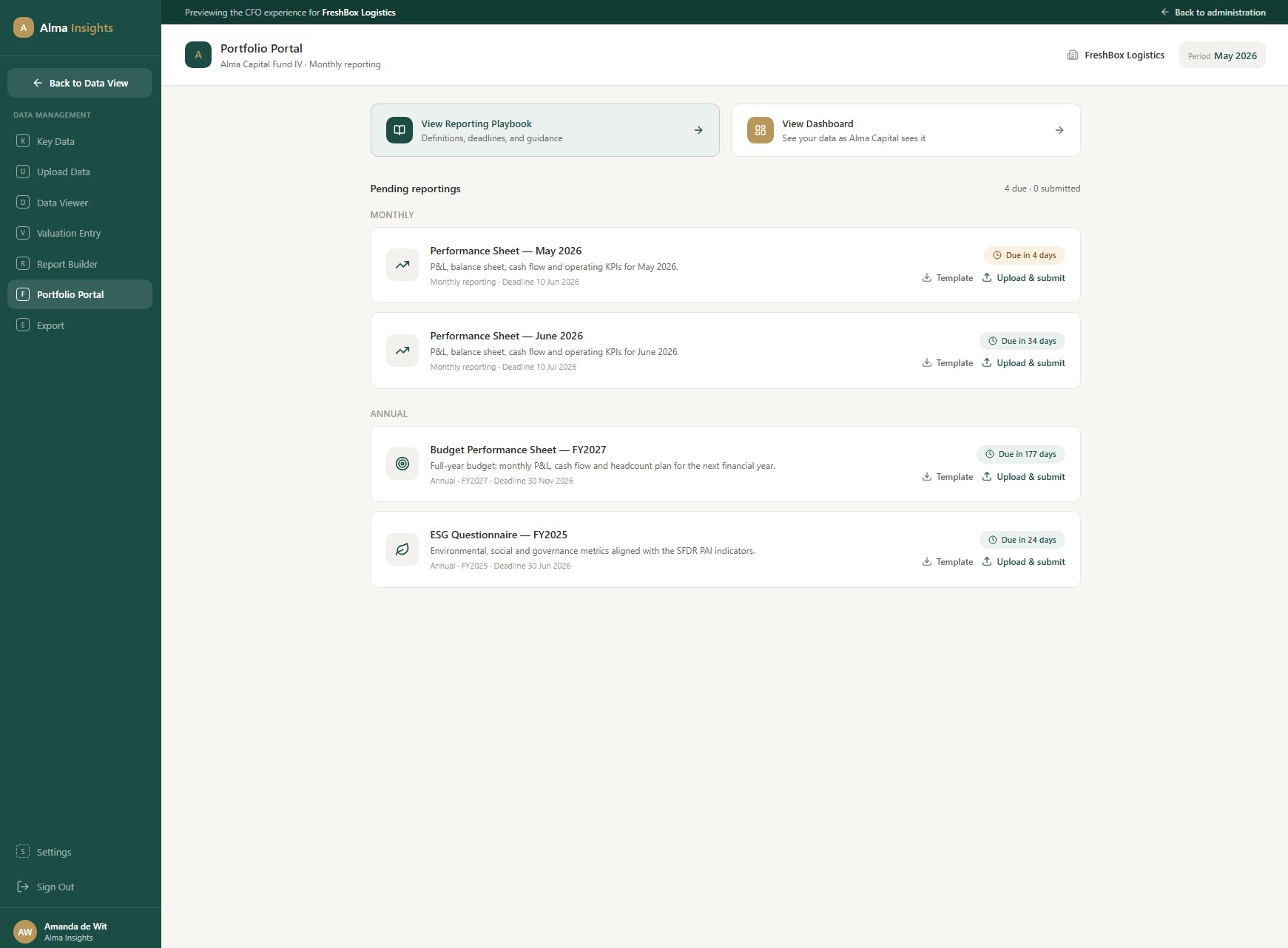Click View Reporting Playbook title text
The height and width of the screenshot is (948, 1288).
click(x=476, y=123)
